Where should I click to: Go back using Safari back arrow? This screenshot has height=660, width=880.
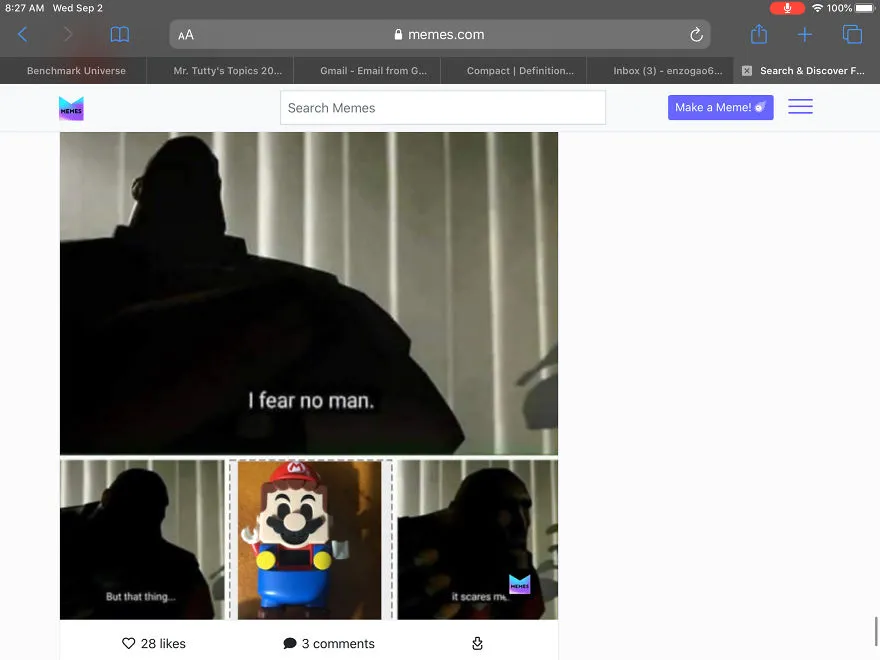pyautogui.click(x=22, y=35)
